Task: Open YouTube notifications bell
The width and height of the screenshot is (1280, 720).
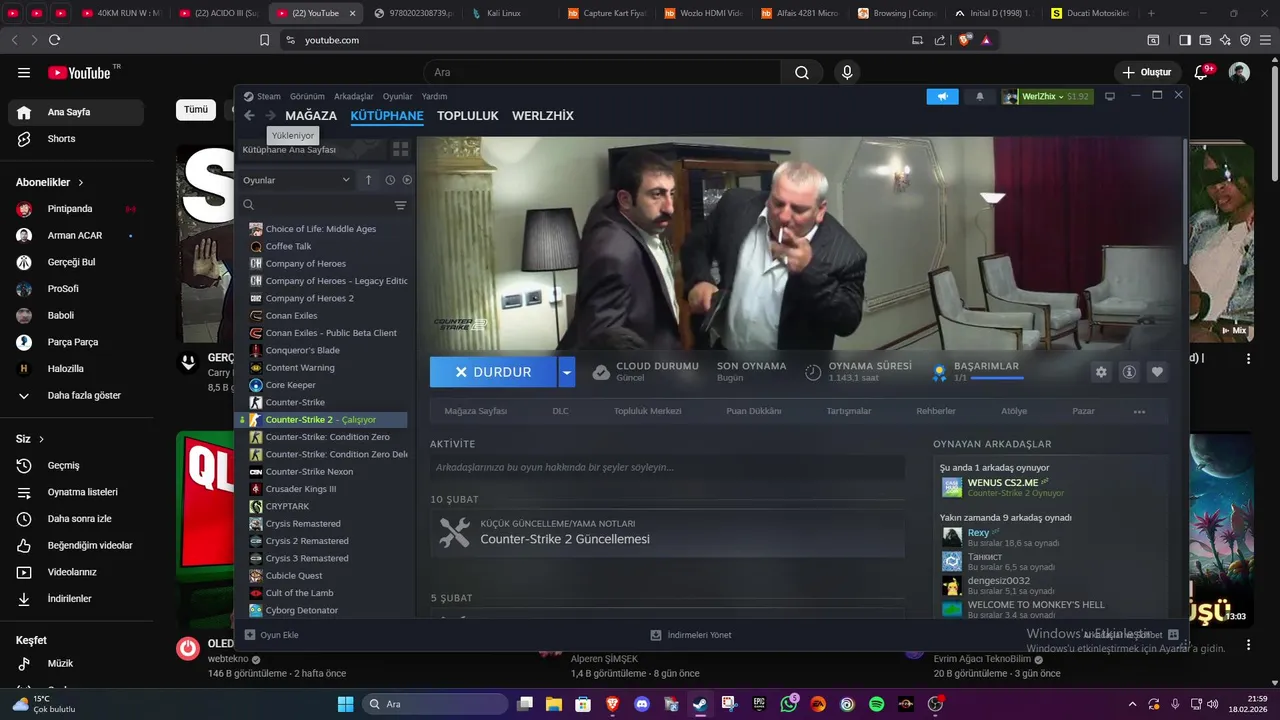Action: (x=1202, y=72)
